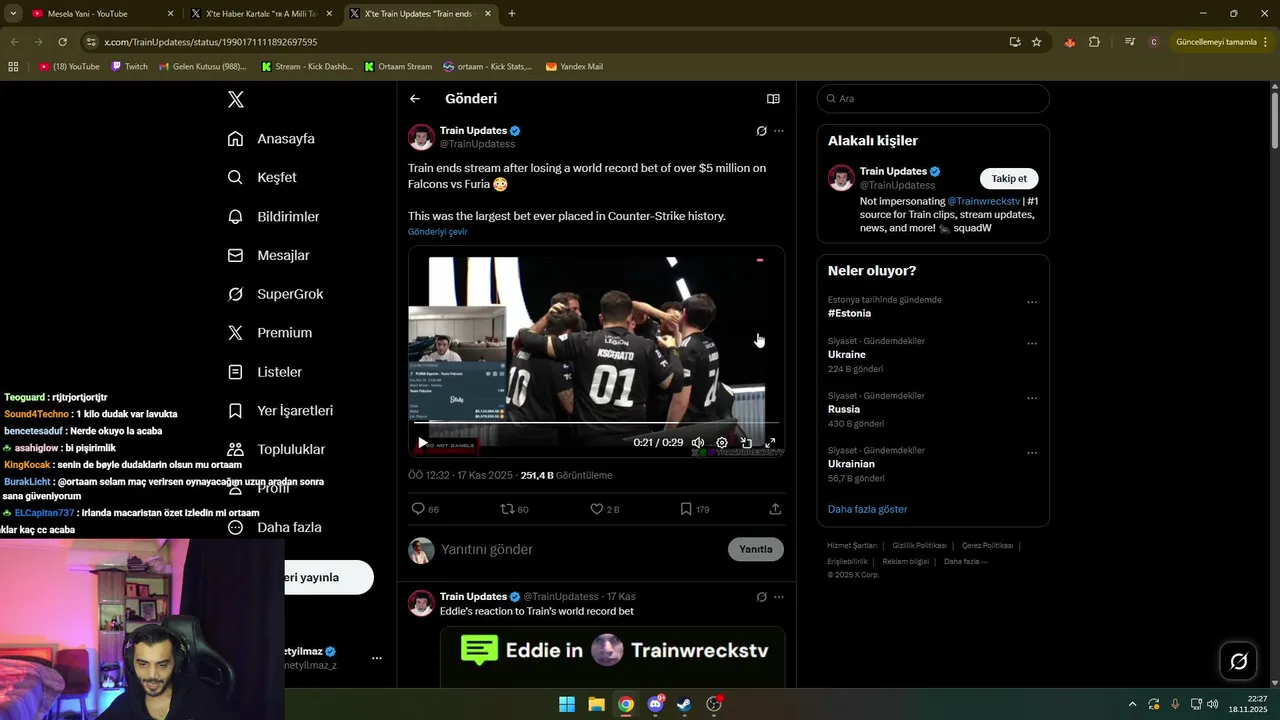Play the tweet video

(x=423, y=443)
